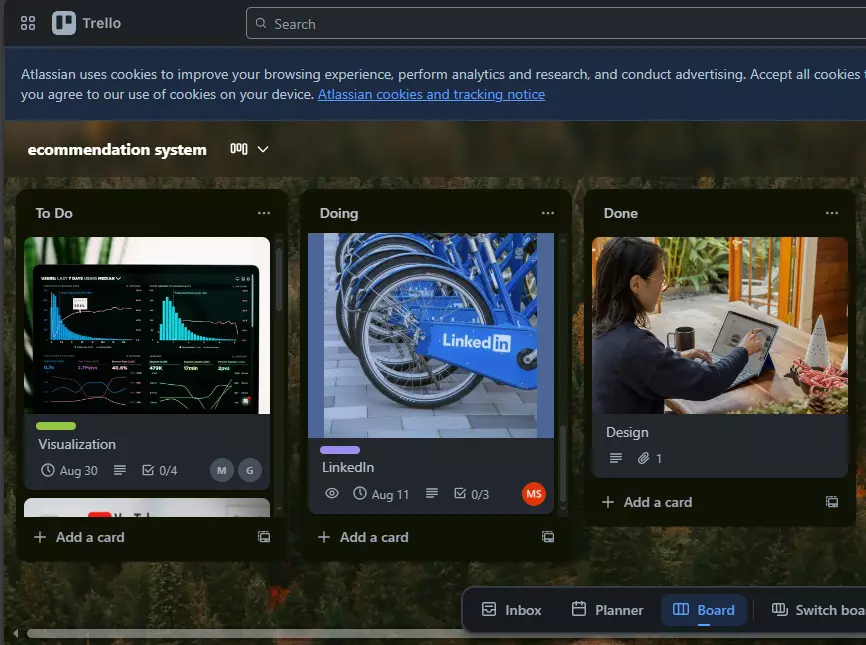The height and width of the screenshot is (645, 866).
Task: Open the Design card title
Action: coord(627,432)
